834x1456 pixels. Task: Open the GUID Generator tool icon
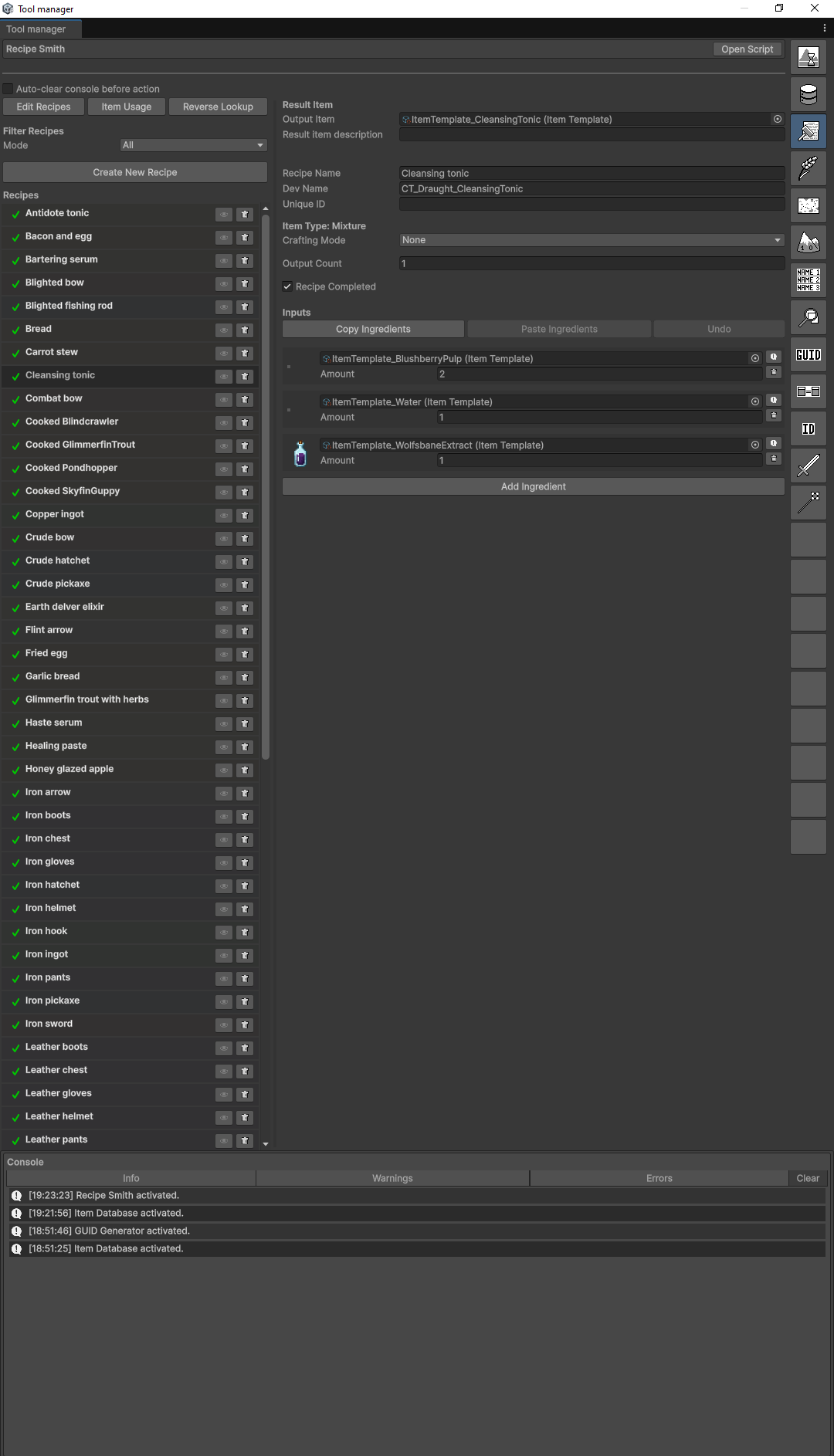809,354
